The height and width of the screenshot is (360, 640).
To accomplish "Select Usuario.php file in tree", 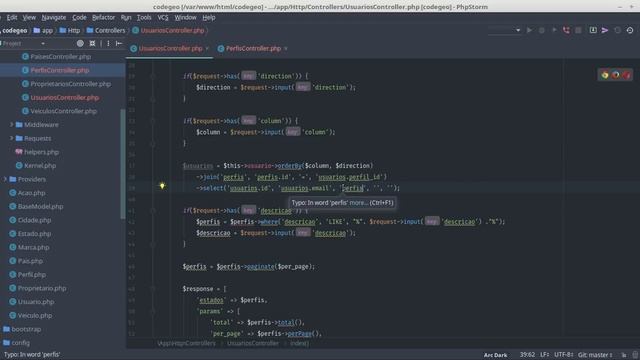I will coord(36,302).
